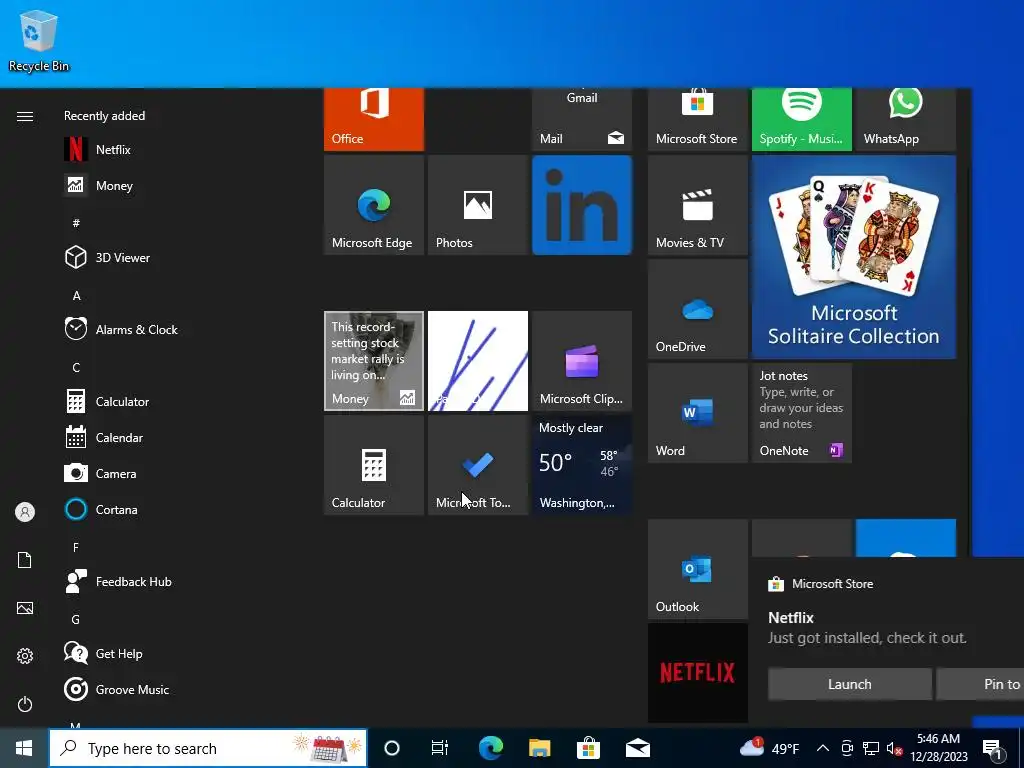Open the user account icon in Start sidebar

click(25, 512)
